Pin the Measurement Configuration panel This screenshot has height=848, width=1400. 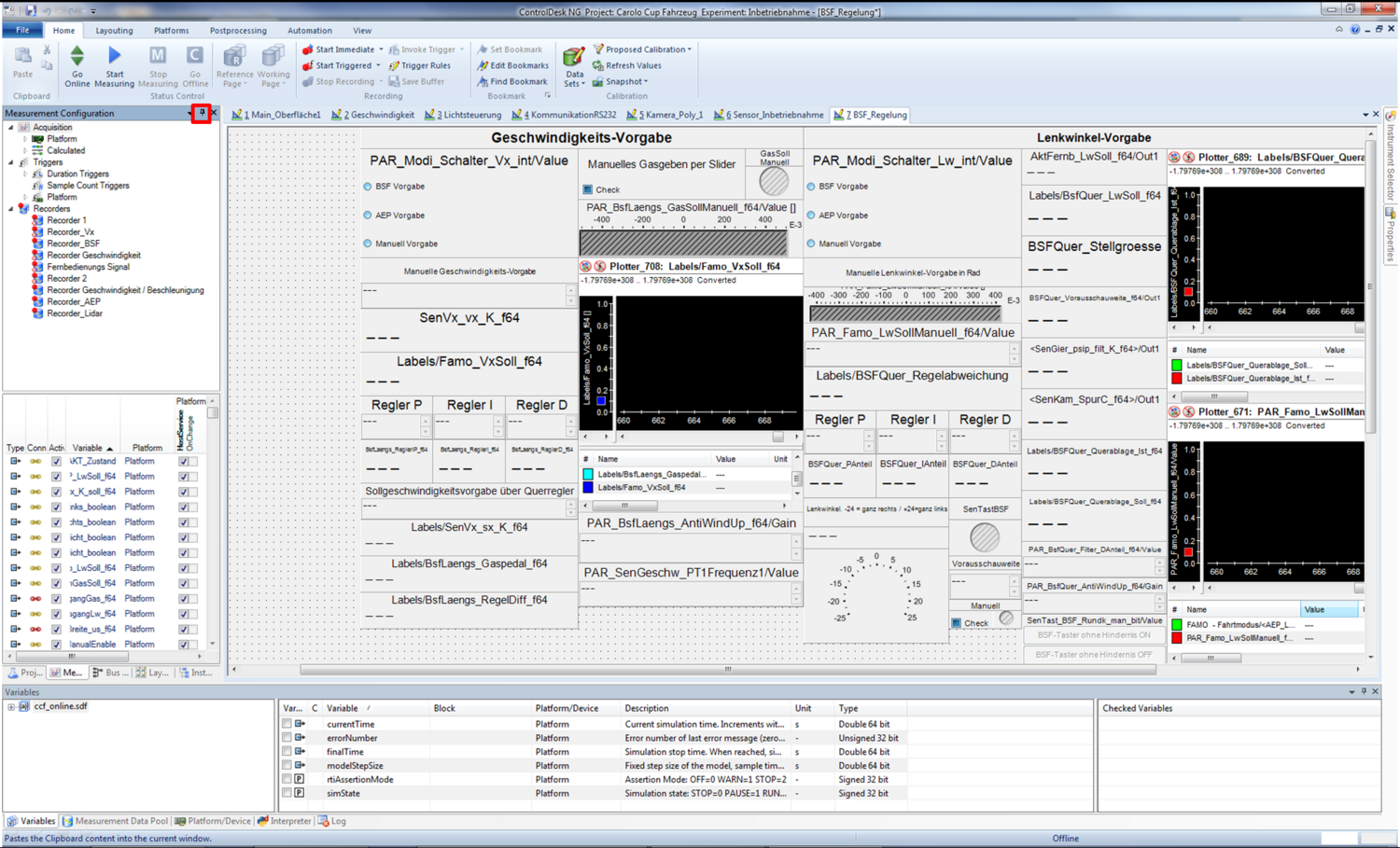point(201,113)
